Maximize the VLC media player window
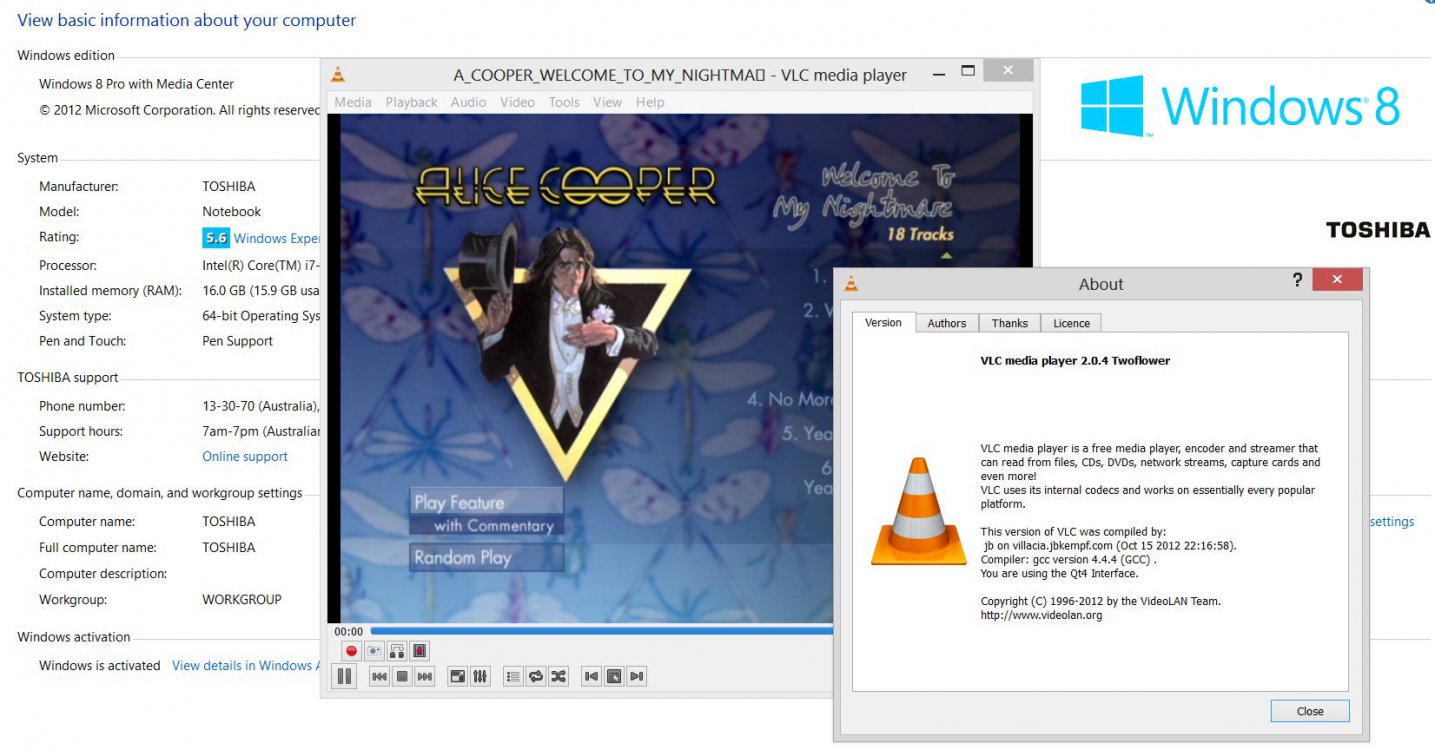This screenshot has height=750, width=1435. coord(967,71)
